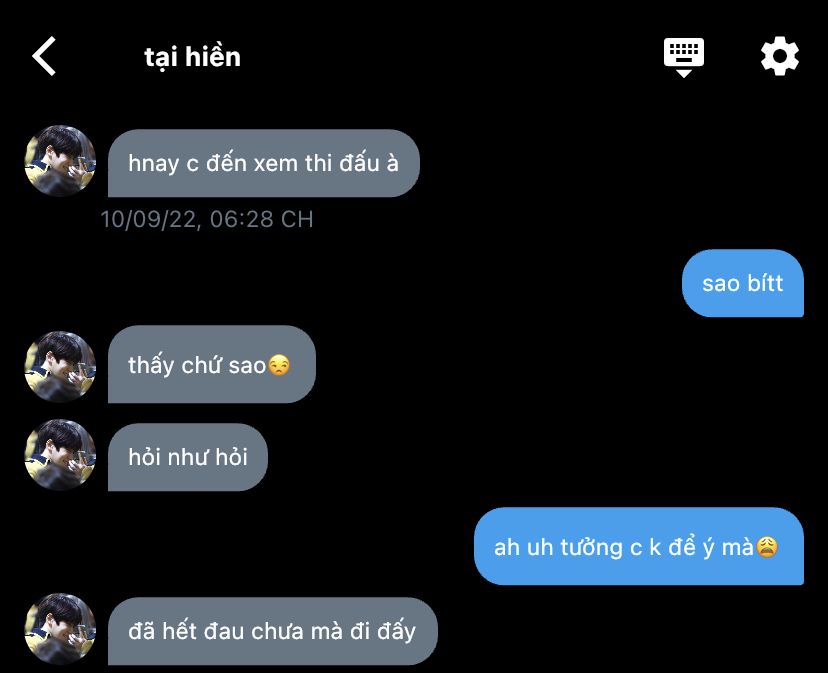Screen dimensions: 828x673
Task: Select the 'hỏi như hỏi' message bubble
Action: tap(187, 457)
